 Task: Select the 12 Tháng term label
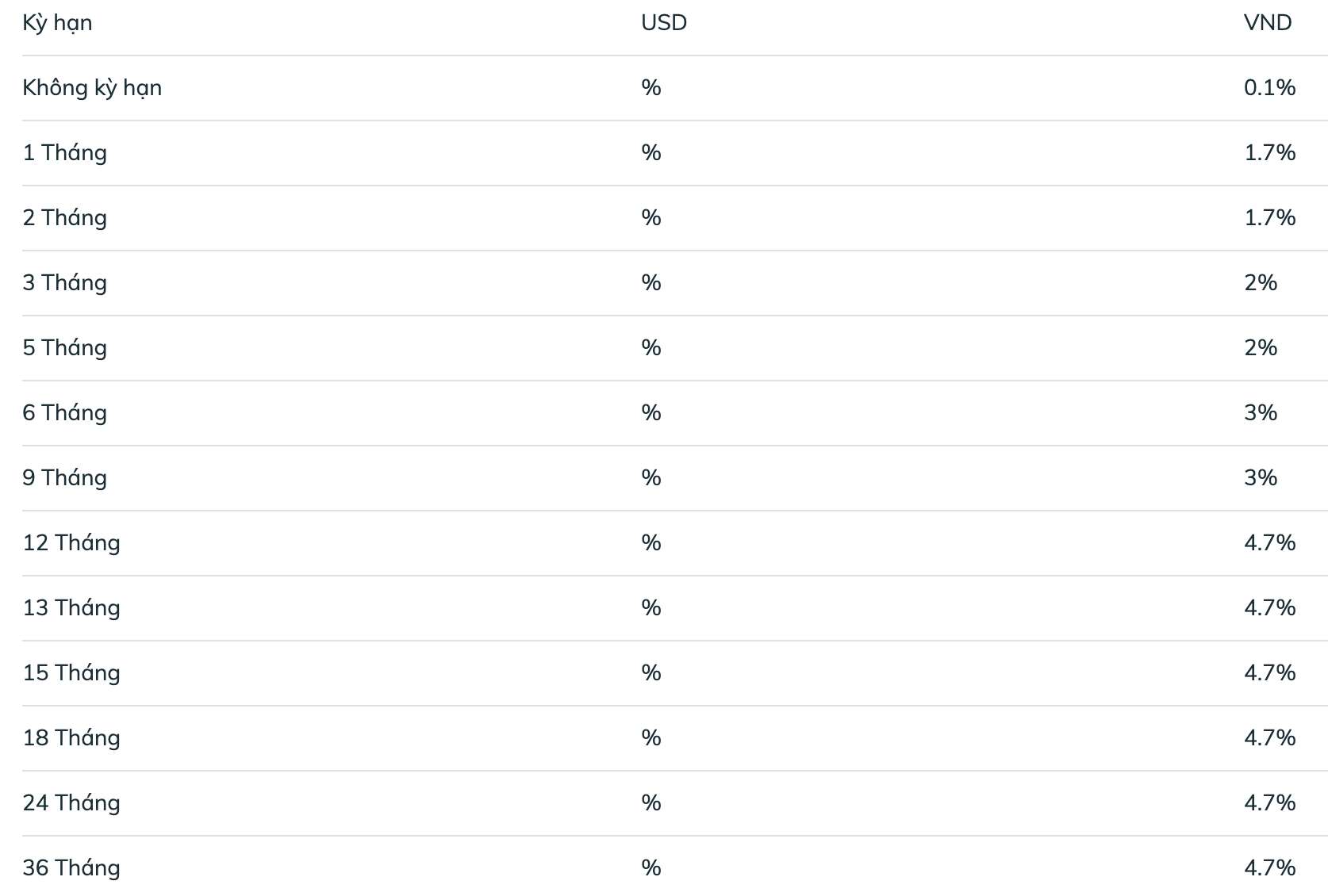click(71, 543)
